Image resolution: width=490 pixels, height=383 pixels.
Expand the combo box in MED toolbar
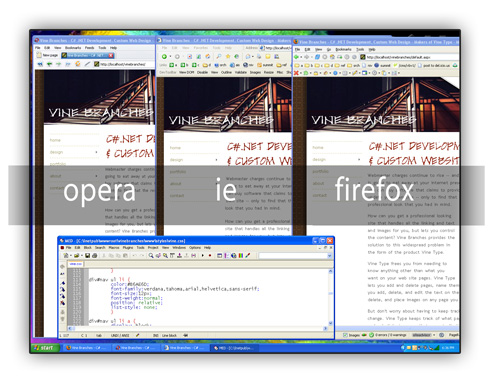point(330,256)
